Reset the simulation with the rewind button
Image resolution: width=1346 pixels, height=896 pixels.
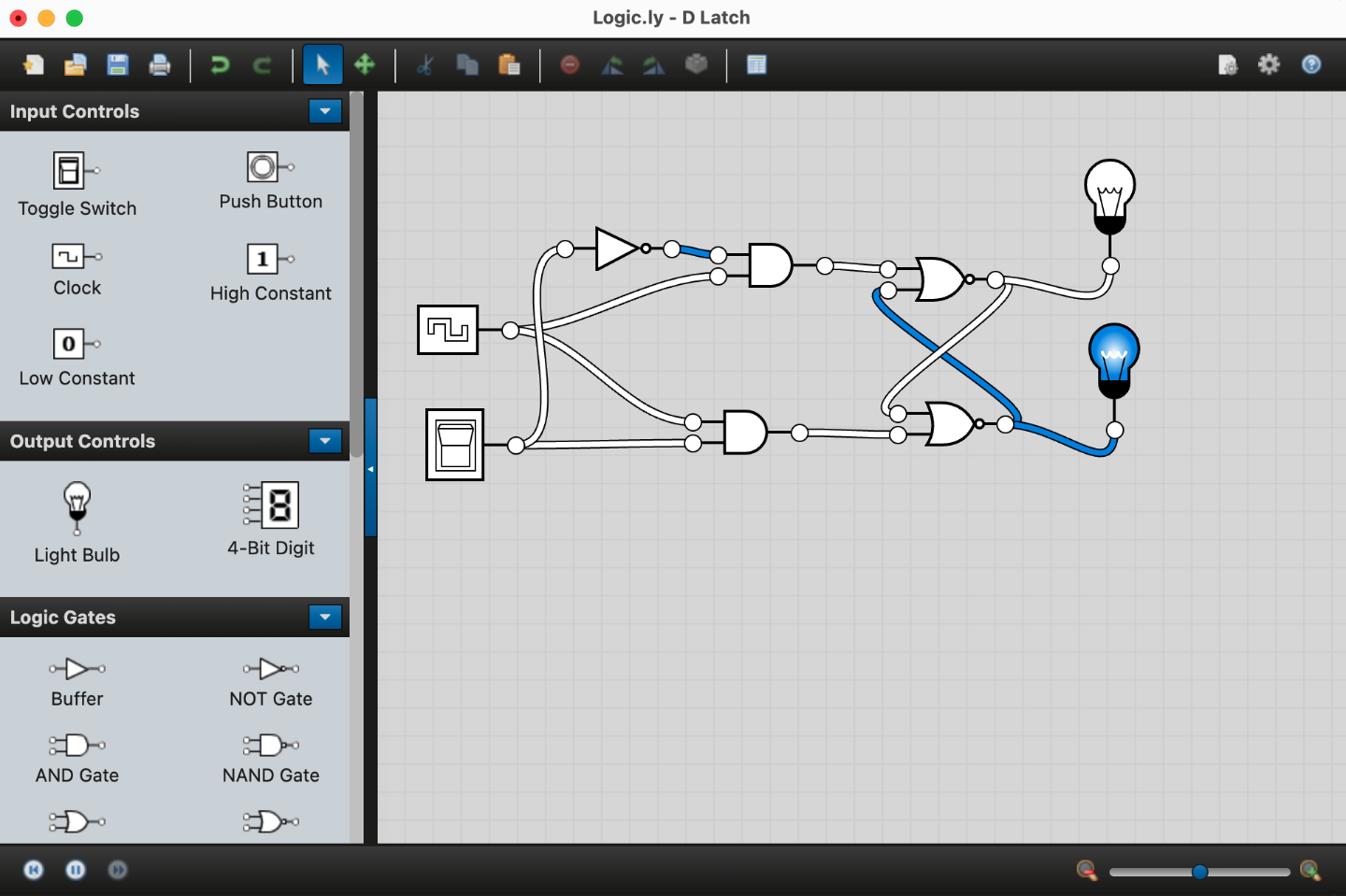(34, 870)
